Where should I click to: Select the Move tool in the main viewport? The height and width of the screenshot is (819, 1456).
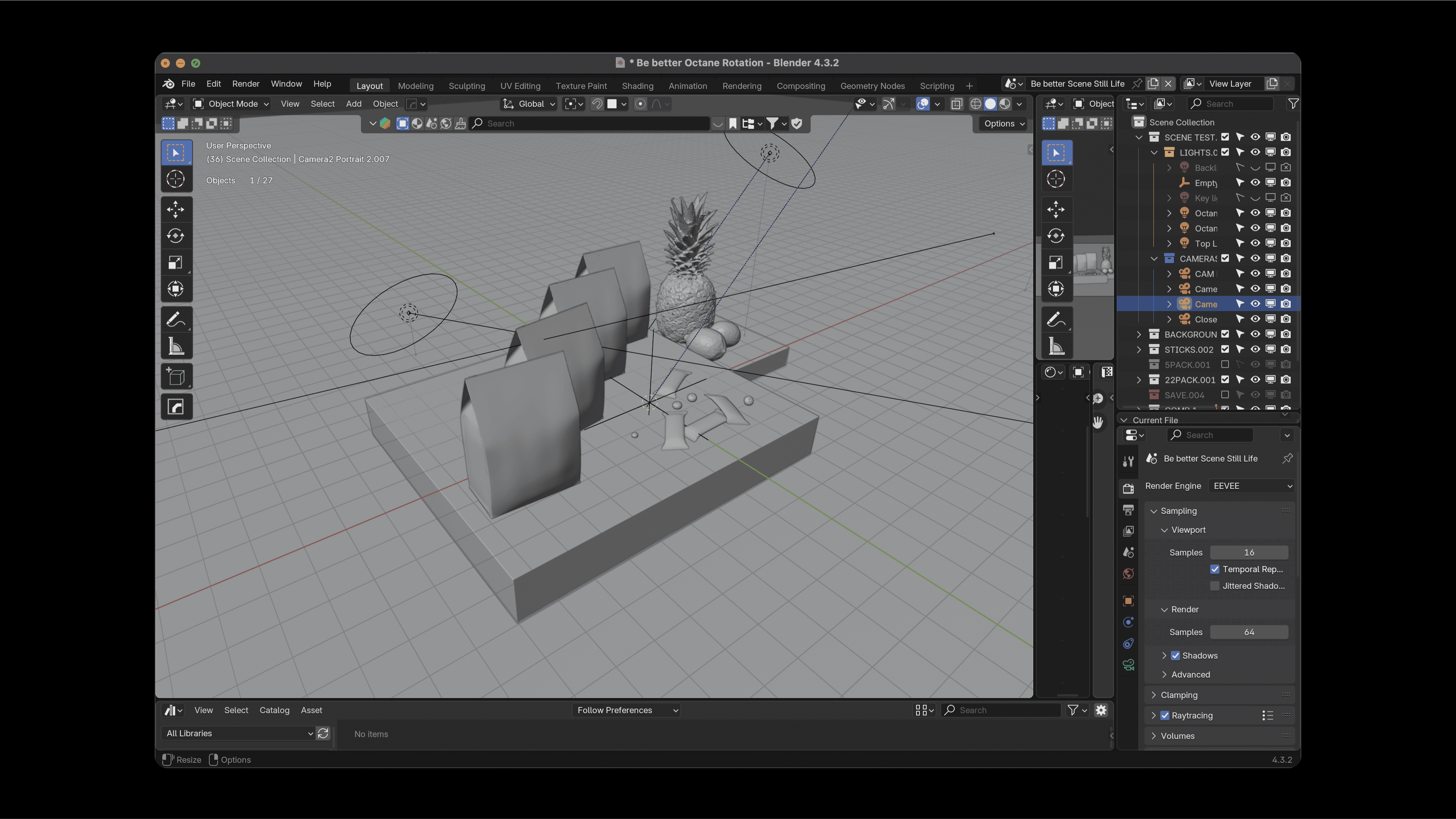pyautogui.click(x=176, y=210)
